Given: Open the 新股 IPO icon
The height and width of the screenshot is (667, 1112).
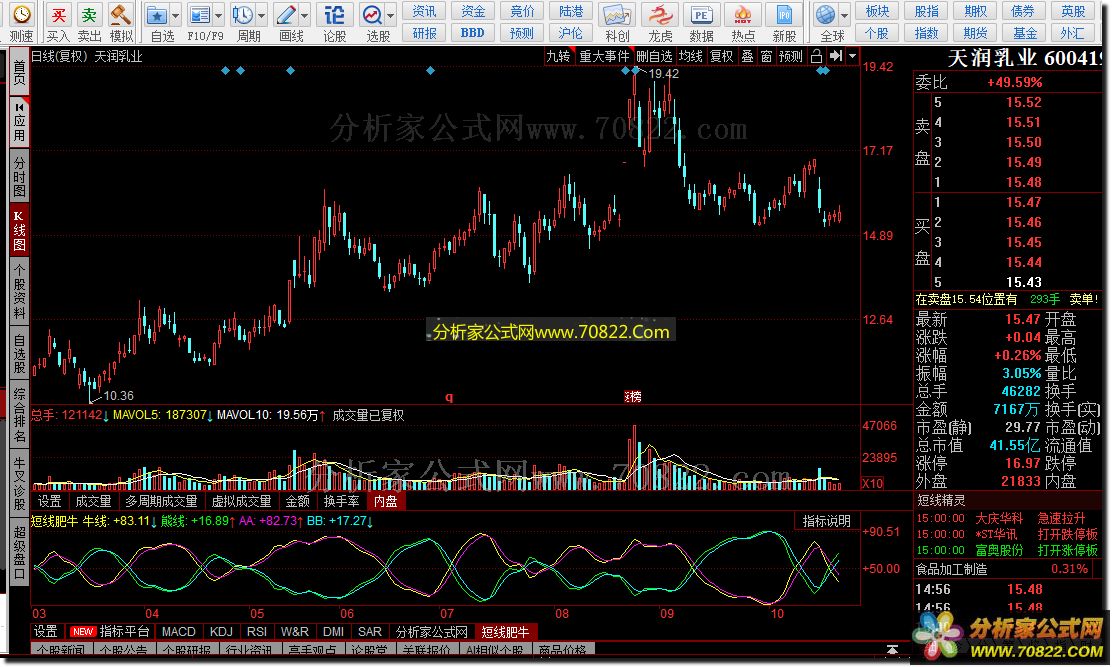Looking at the screenshot, I should [x=784, y=14].
